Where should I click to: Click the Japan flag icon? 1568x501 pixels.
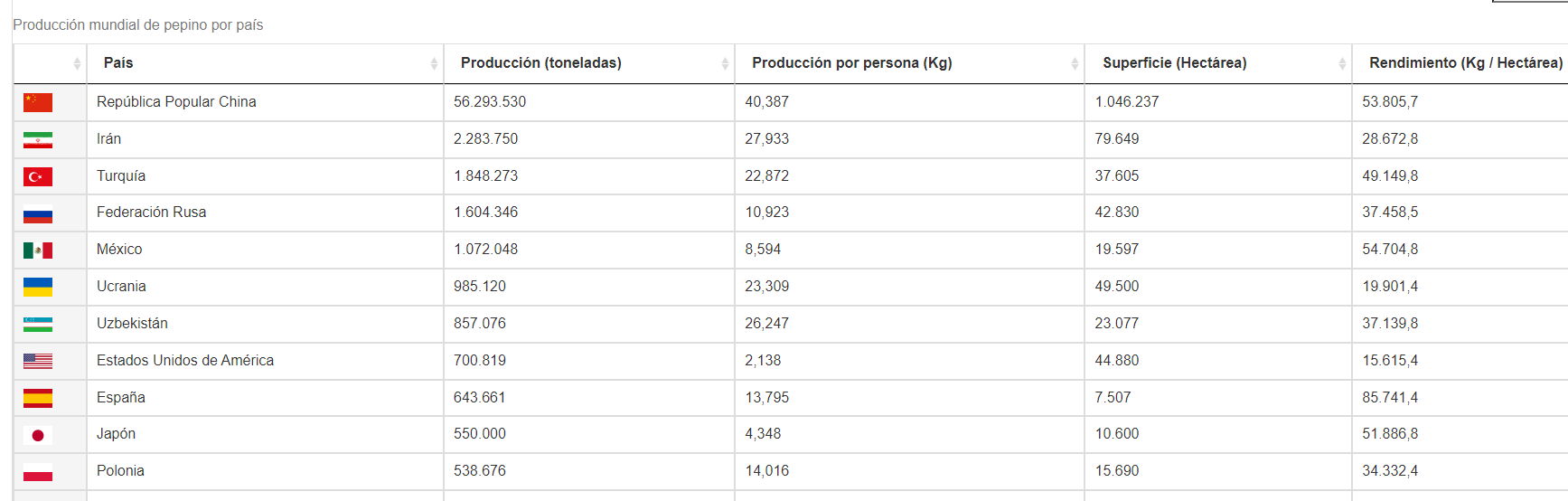(38, 435)
